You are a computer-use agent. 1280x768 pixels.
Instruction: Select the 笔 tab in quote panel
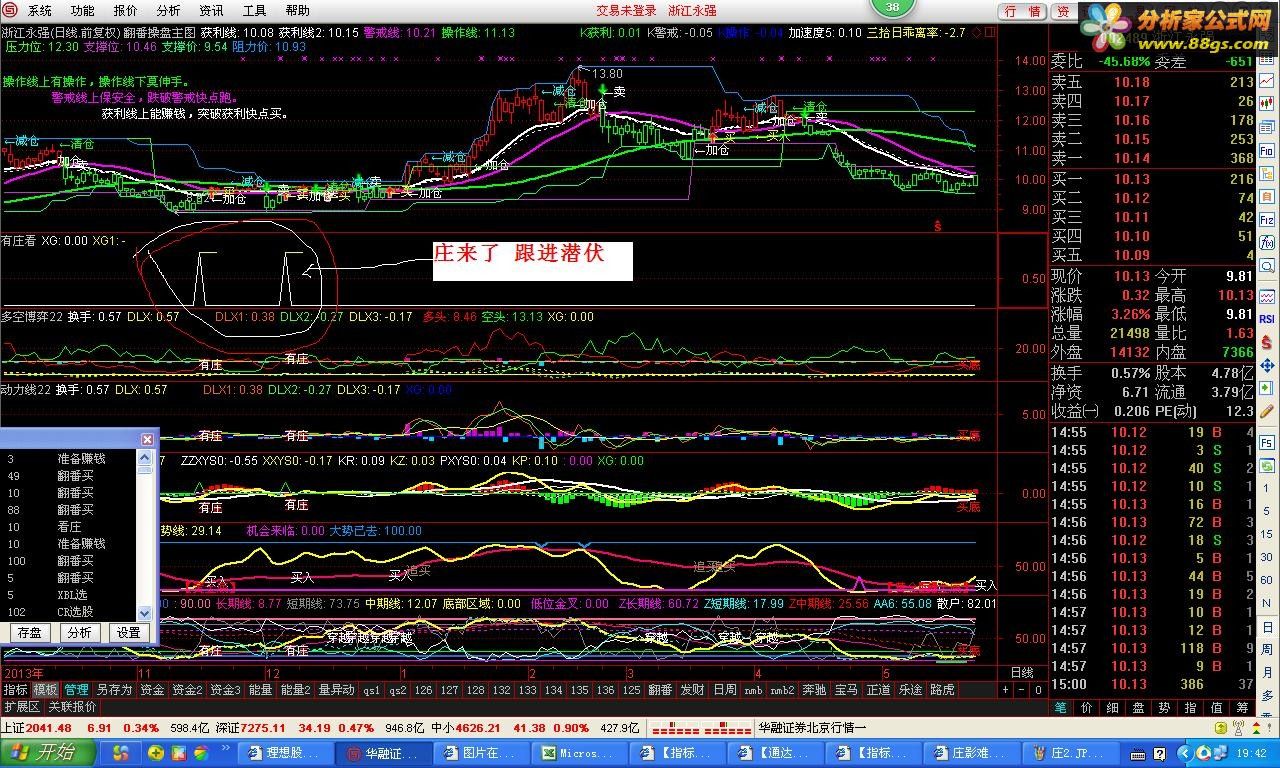[1061, 707]
